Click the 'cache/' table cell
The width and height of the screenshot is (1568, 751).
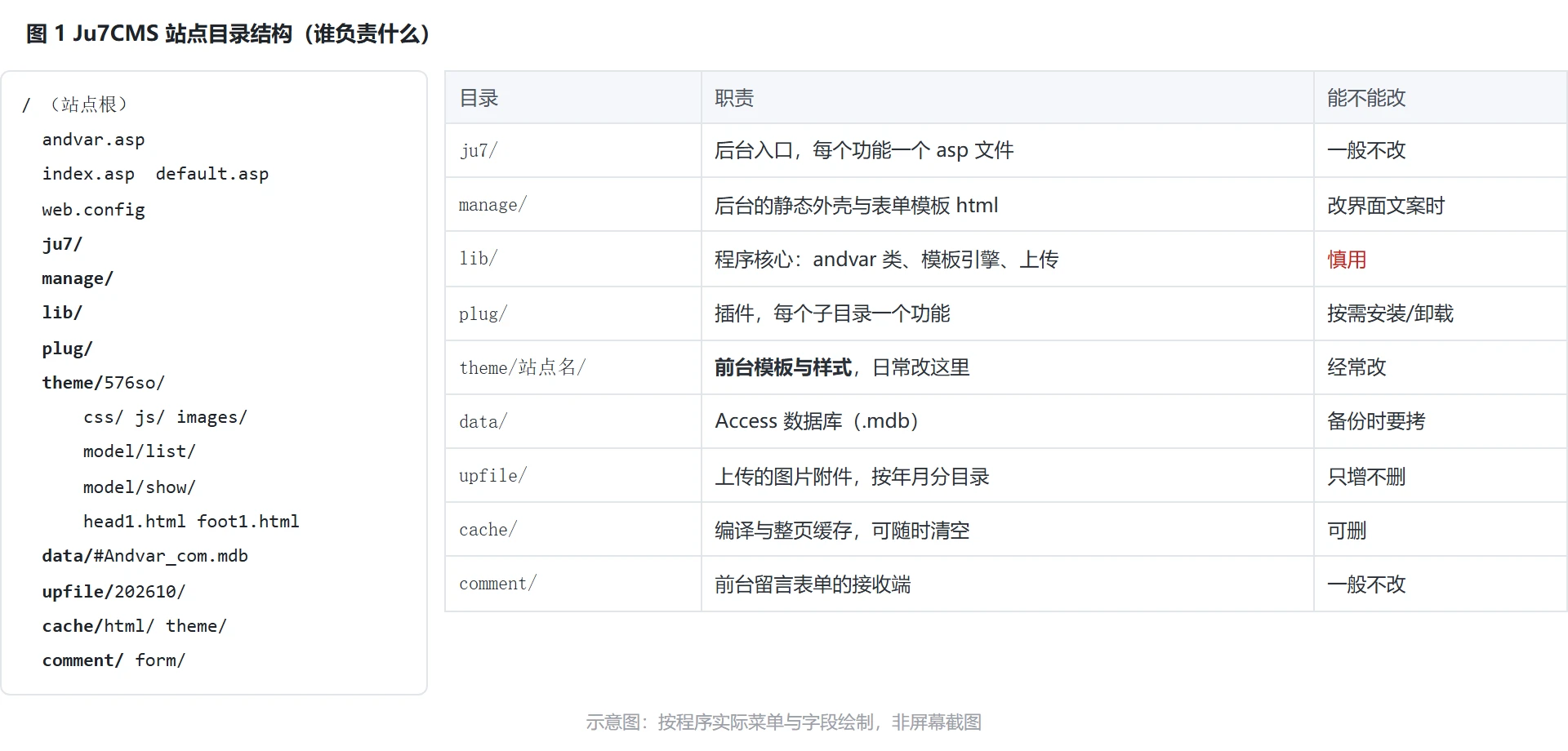coord(573,529)
